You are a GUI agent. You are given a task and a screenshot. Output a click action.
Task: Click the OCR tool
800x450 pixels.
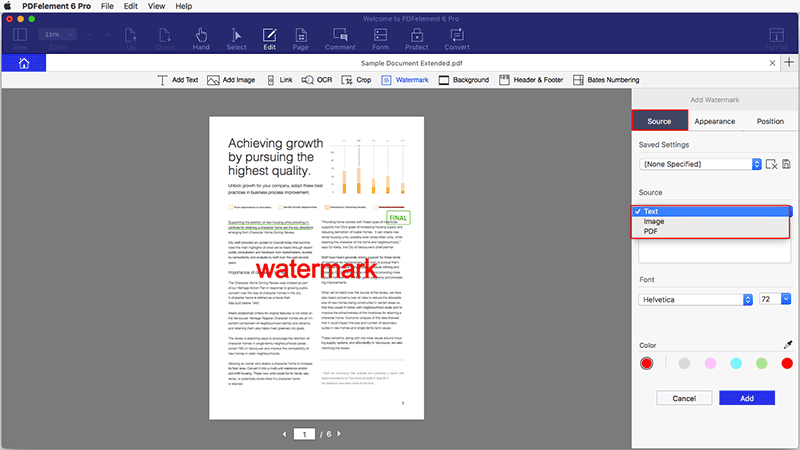317,80
